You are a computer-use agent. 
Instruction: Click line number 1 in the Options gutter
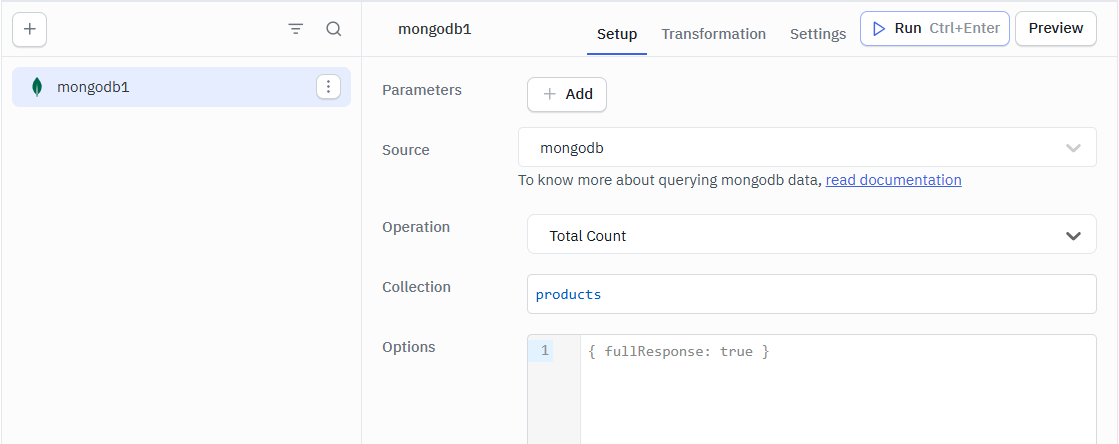click(x=544, y=351)
